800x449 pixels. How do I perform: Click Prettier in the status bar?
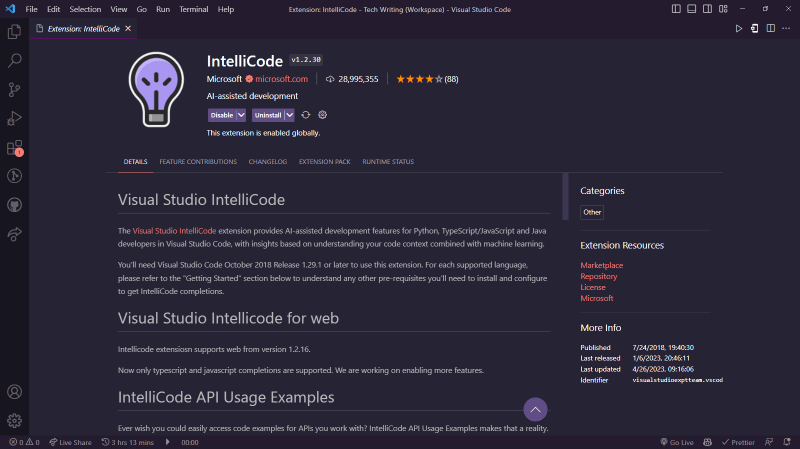click(x=738, y=442)
